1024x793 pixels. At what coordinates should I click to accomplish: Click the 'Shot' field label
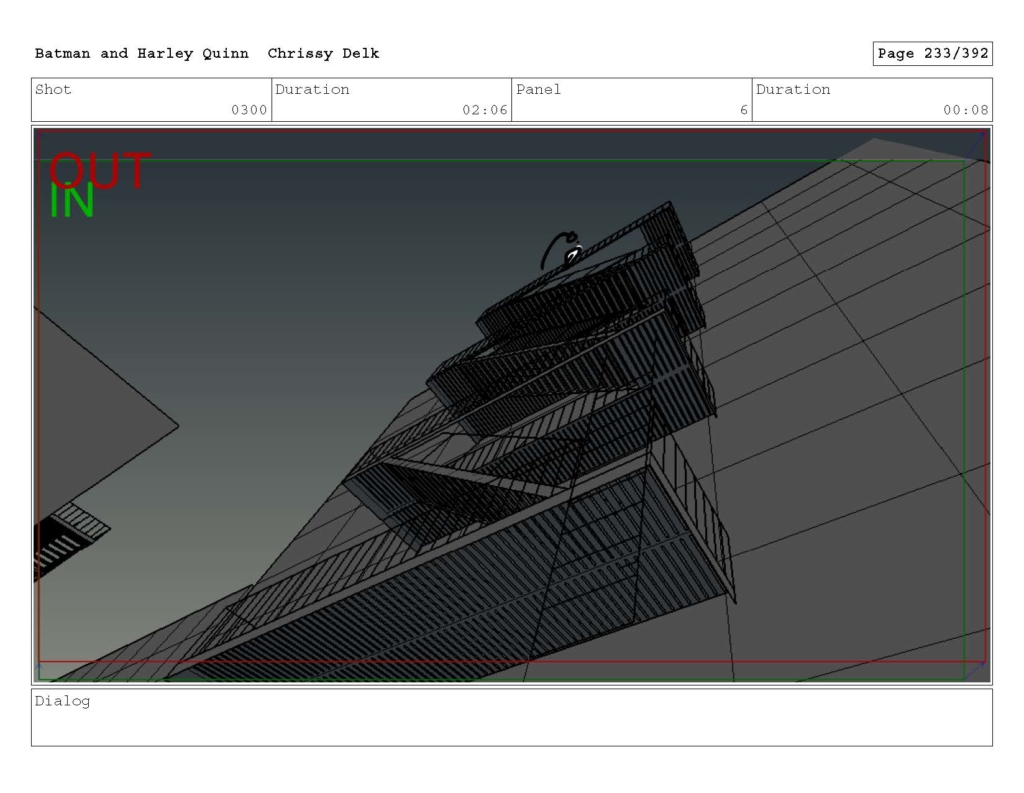coord(53,89)
